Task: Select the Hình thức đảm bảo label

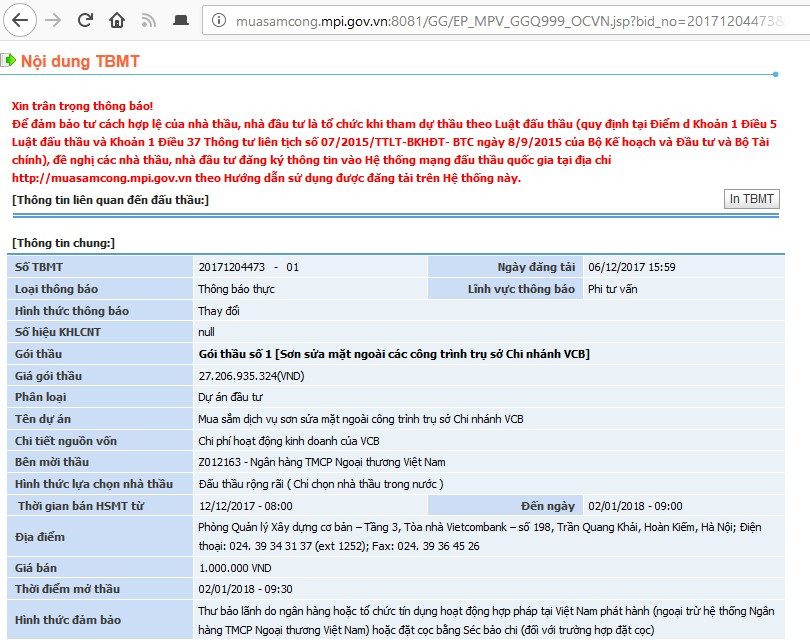Action: pyautogui.click(x=68, y=620)
